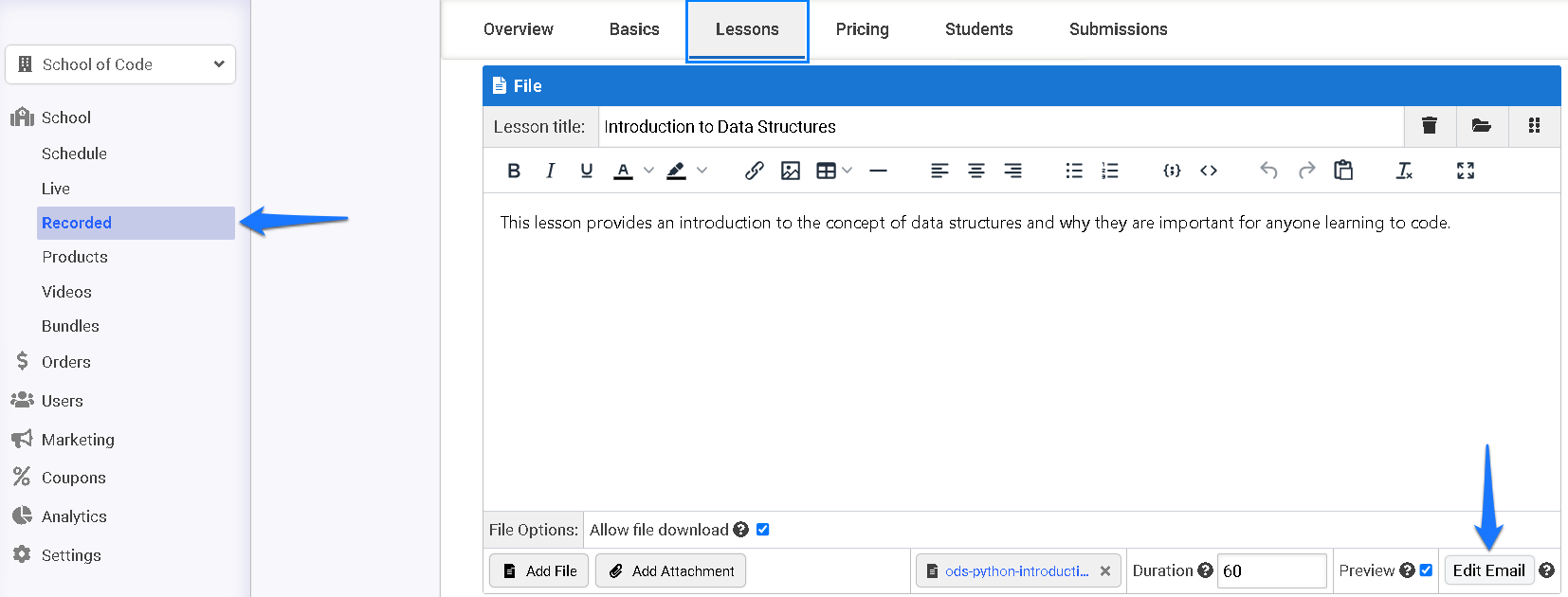
Task: Open the School of Code dropdown
Action: [x=120, y=64]
